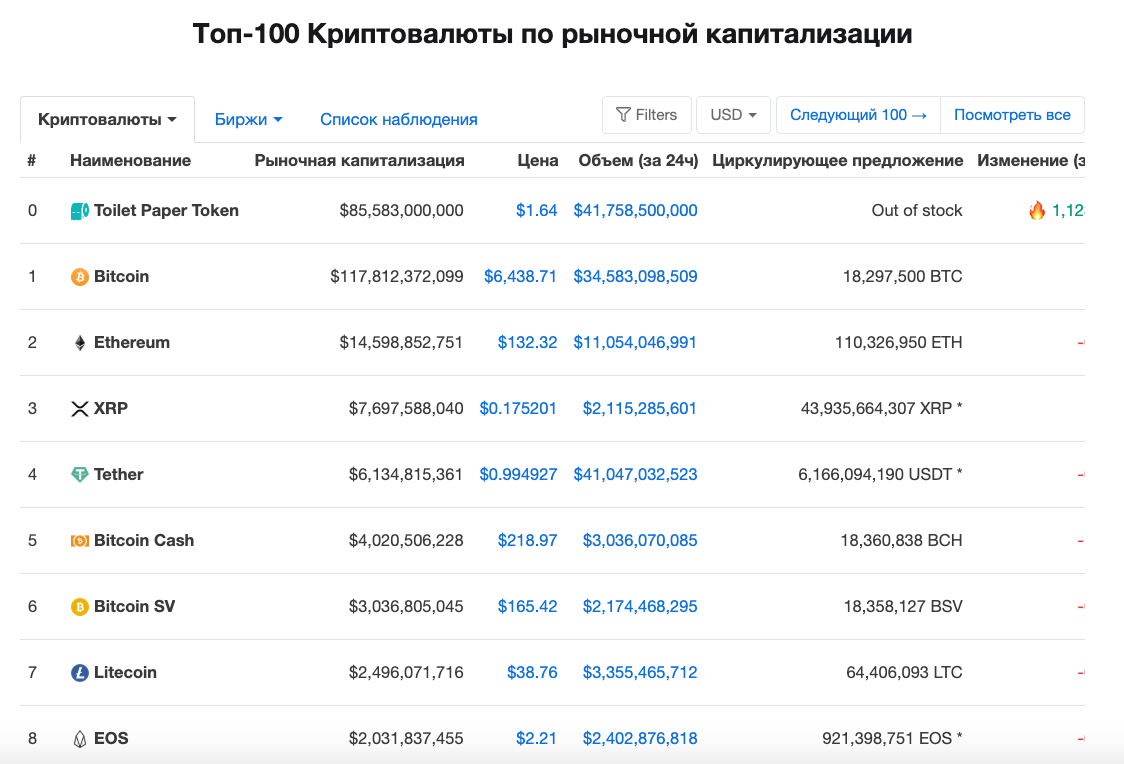Open Ethereum volume link $11,054,046,991
1124x764 pixels.
(635, 343)
